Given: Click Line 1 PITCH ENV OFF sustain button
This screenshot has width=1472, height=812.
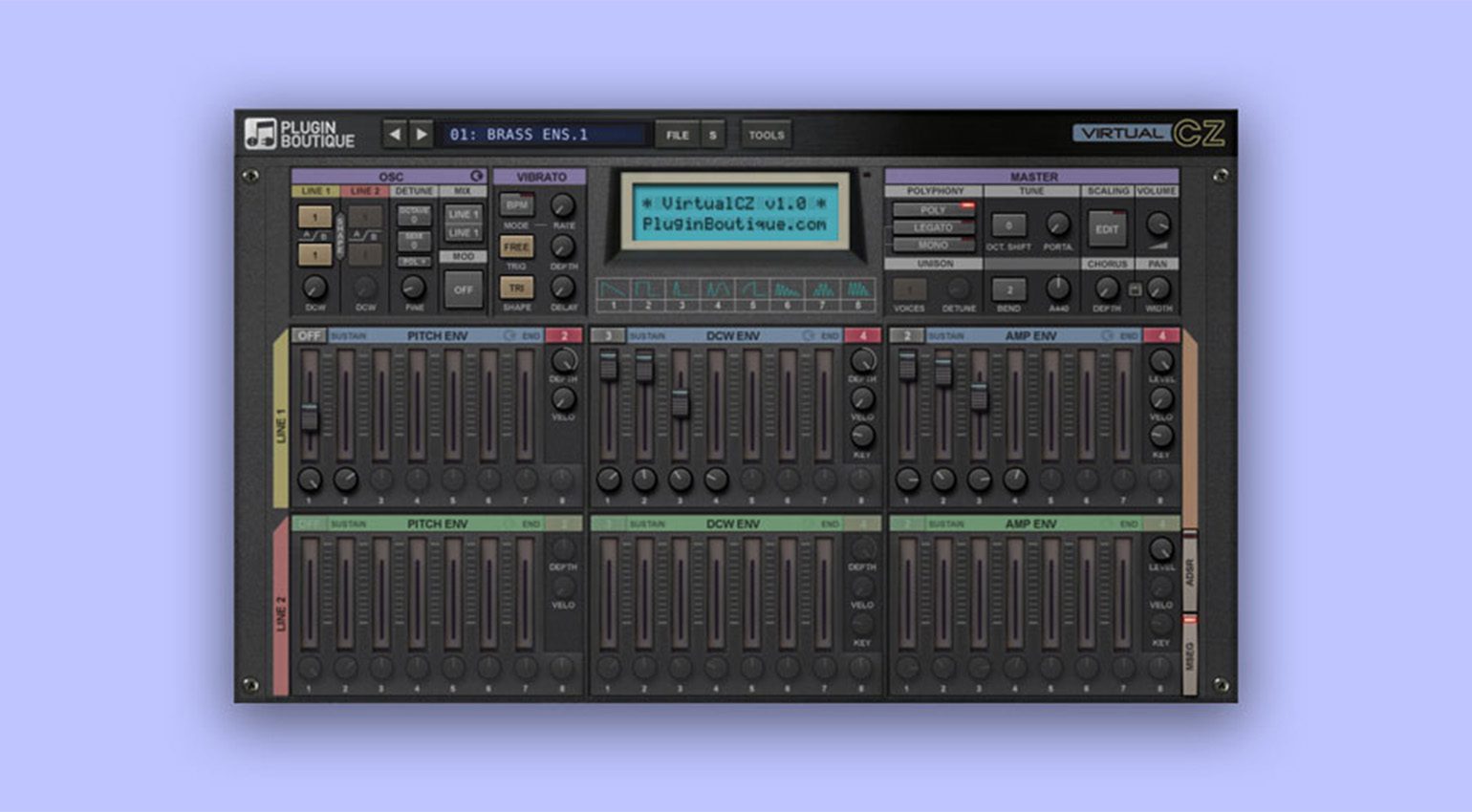Looking at the screenshot, I should tap(309, 335).
